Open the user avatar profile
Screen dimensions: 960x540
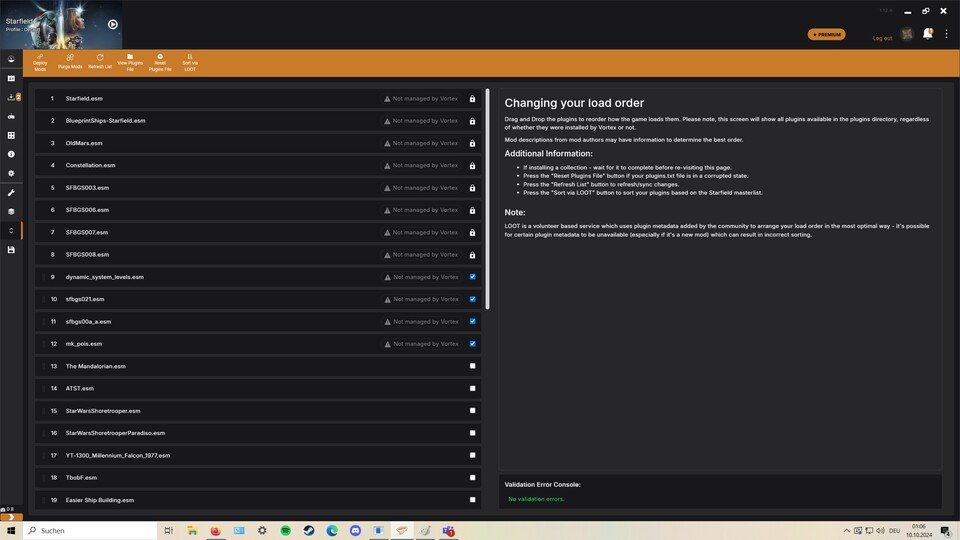(907, 34)
